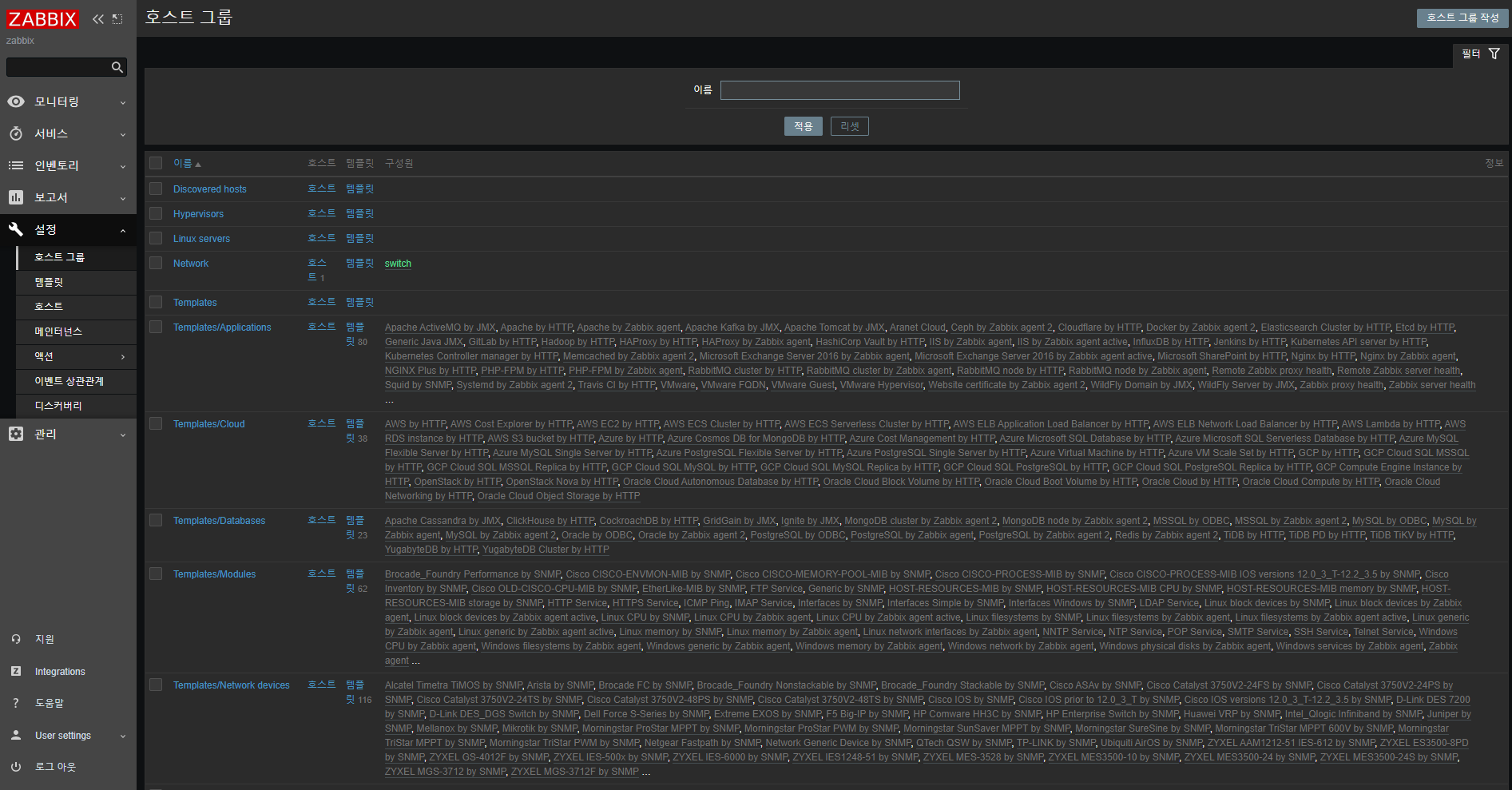Open the Discovered hosts group link
Viewport: 1512px width, 790px height.
pyautogui.click(x=210, y=189)
